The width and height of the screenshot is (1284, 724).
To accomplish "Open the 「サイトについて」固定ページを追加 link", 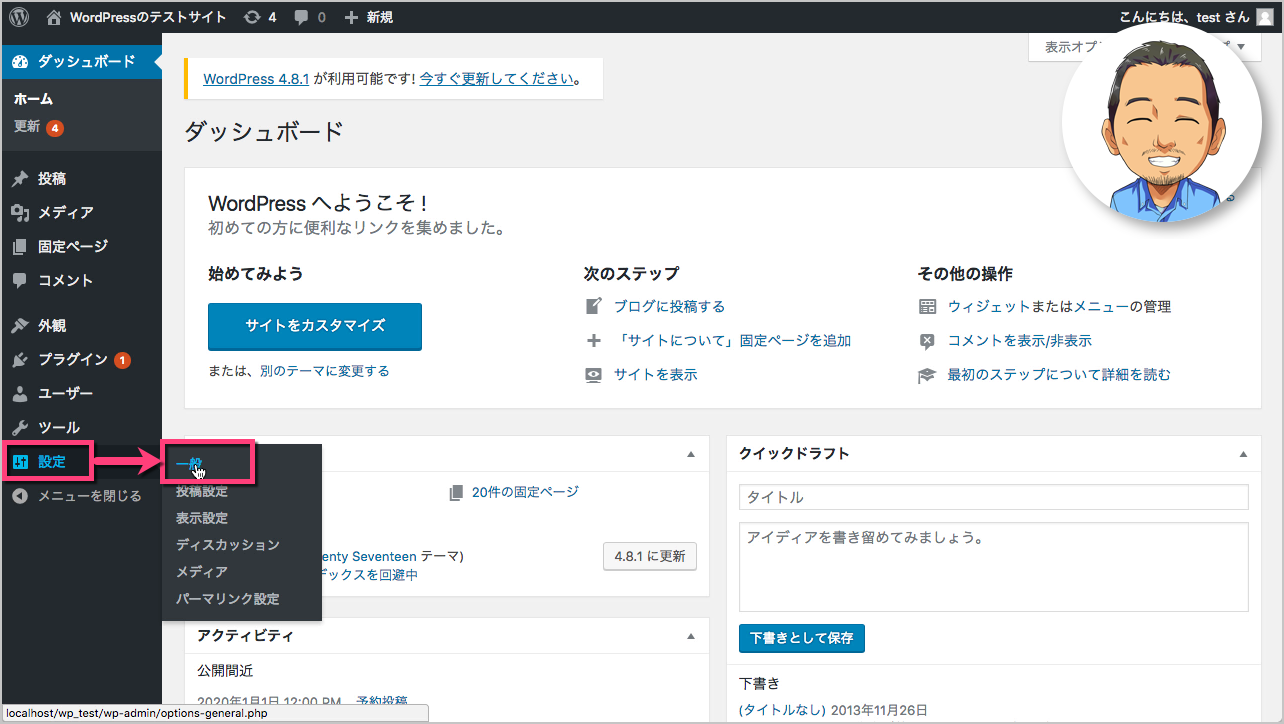I will click(732, 341).
